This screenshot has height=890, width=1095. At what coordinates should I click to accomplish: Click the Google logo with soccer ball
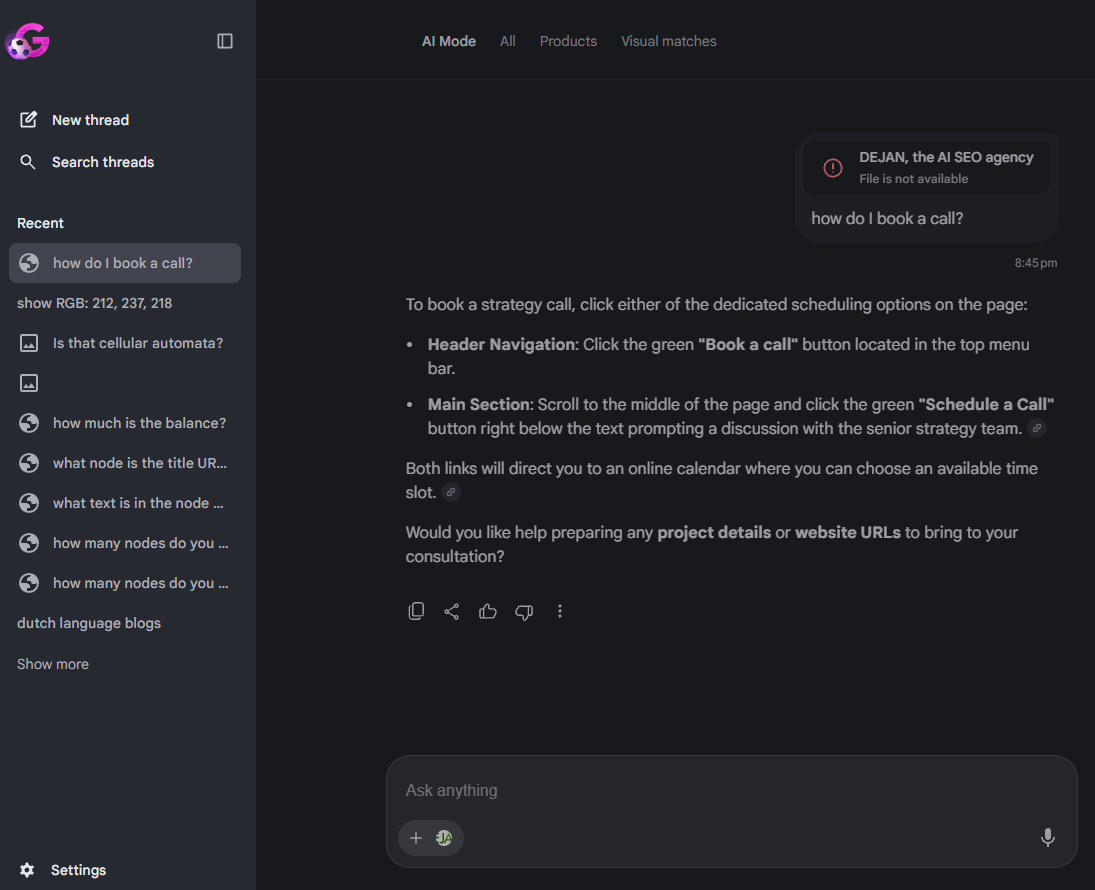point(27,41)
